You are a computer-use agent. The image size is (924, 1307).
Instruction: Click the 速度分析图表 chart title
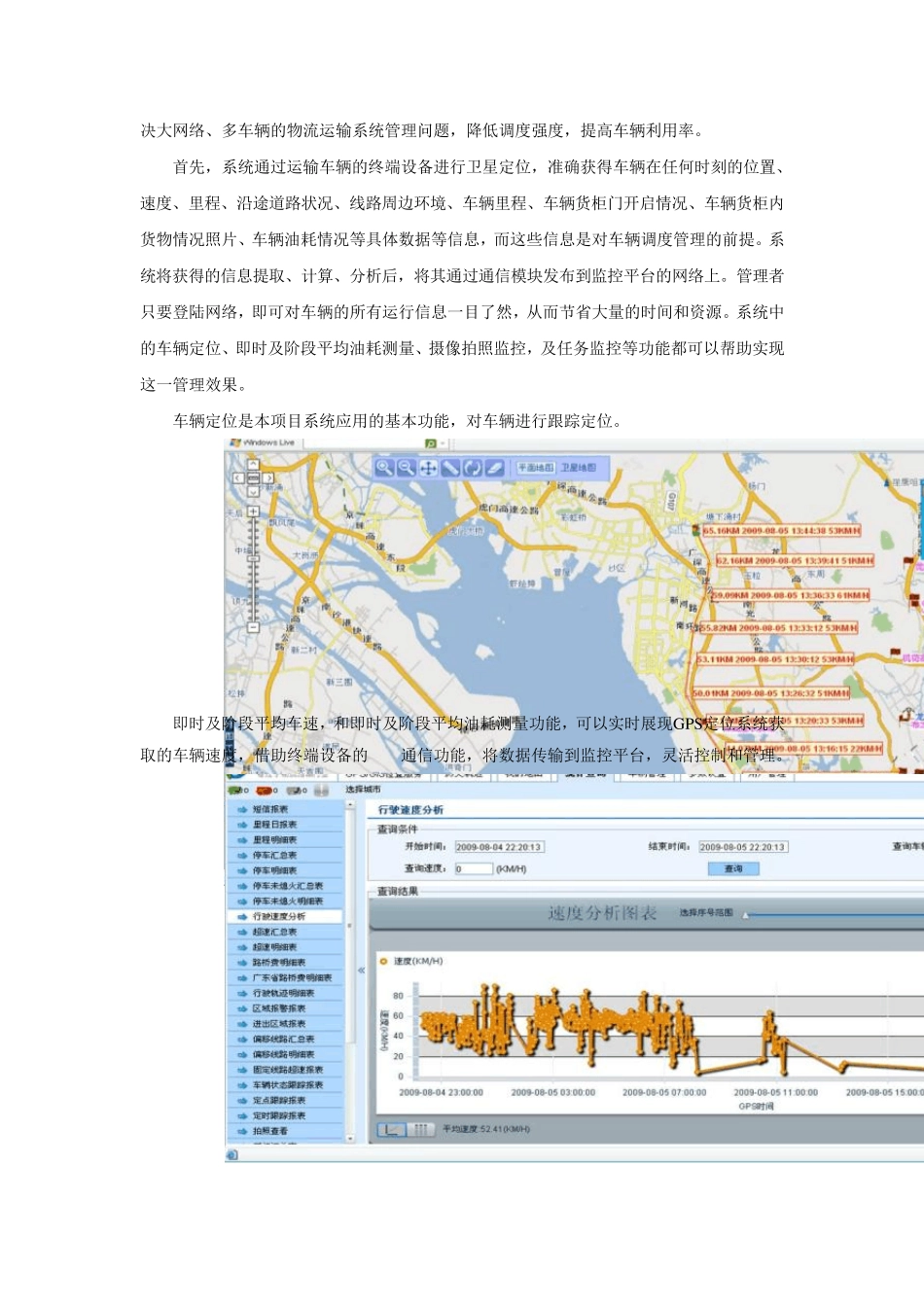[x=603, y=913]
